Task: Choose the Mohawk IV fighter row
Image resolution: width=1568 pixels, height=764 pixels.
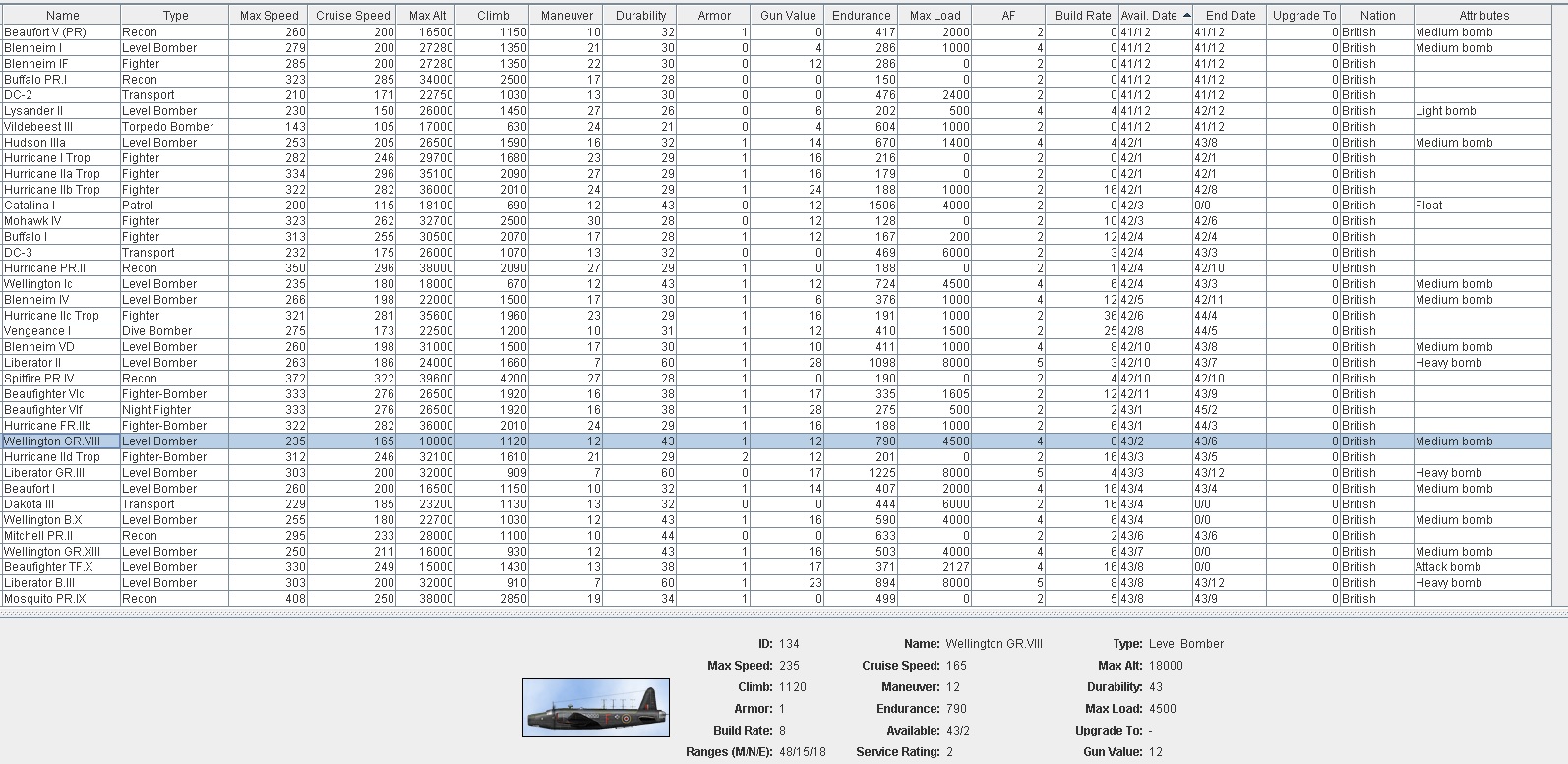Action: 777,221
